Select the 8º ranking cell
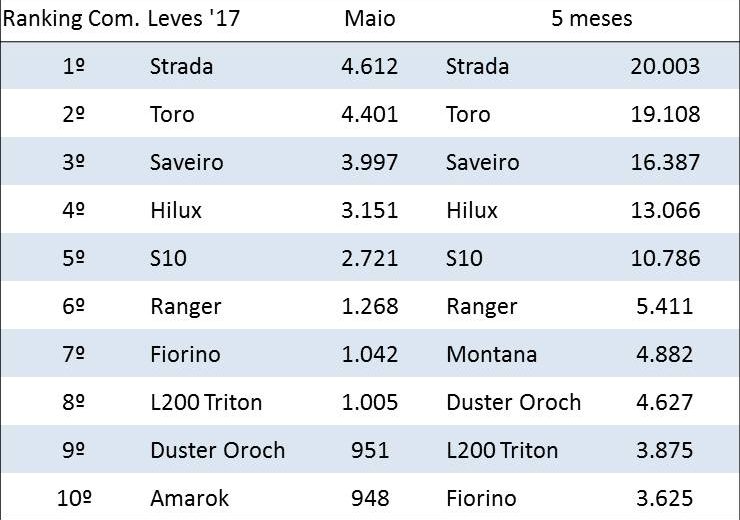740x520 pixels. point(73,403)
